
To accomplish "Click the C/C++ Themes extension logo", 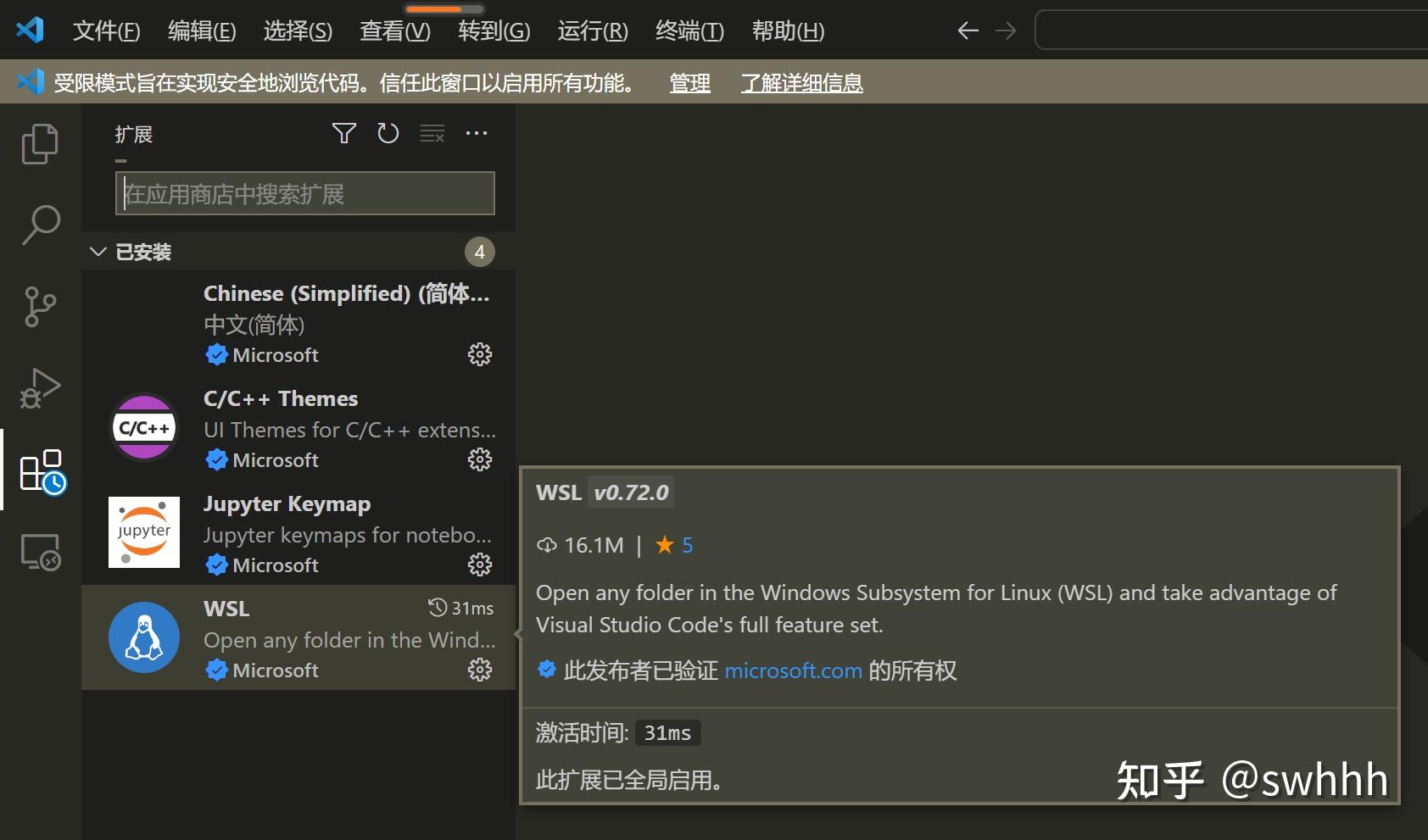I will point(144,427).
